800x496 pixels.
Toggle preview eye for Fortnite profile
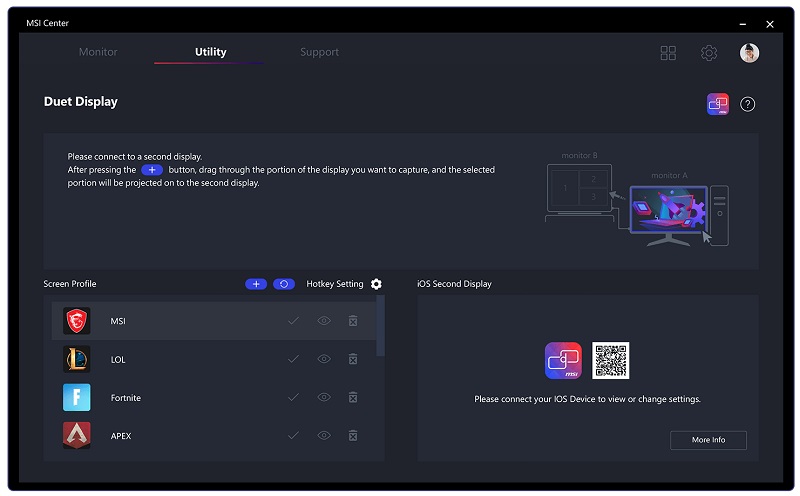pyautogui.click(x=324, y=397)
